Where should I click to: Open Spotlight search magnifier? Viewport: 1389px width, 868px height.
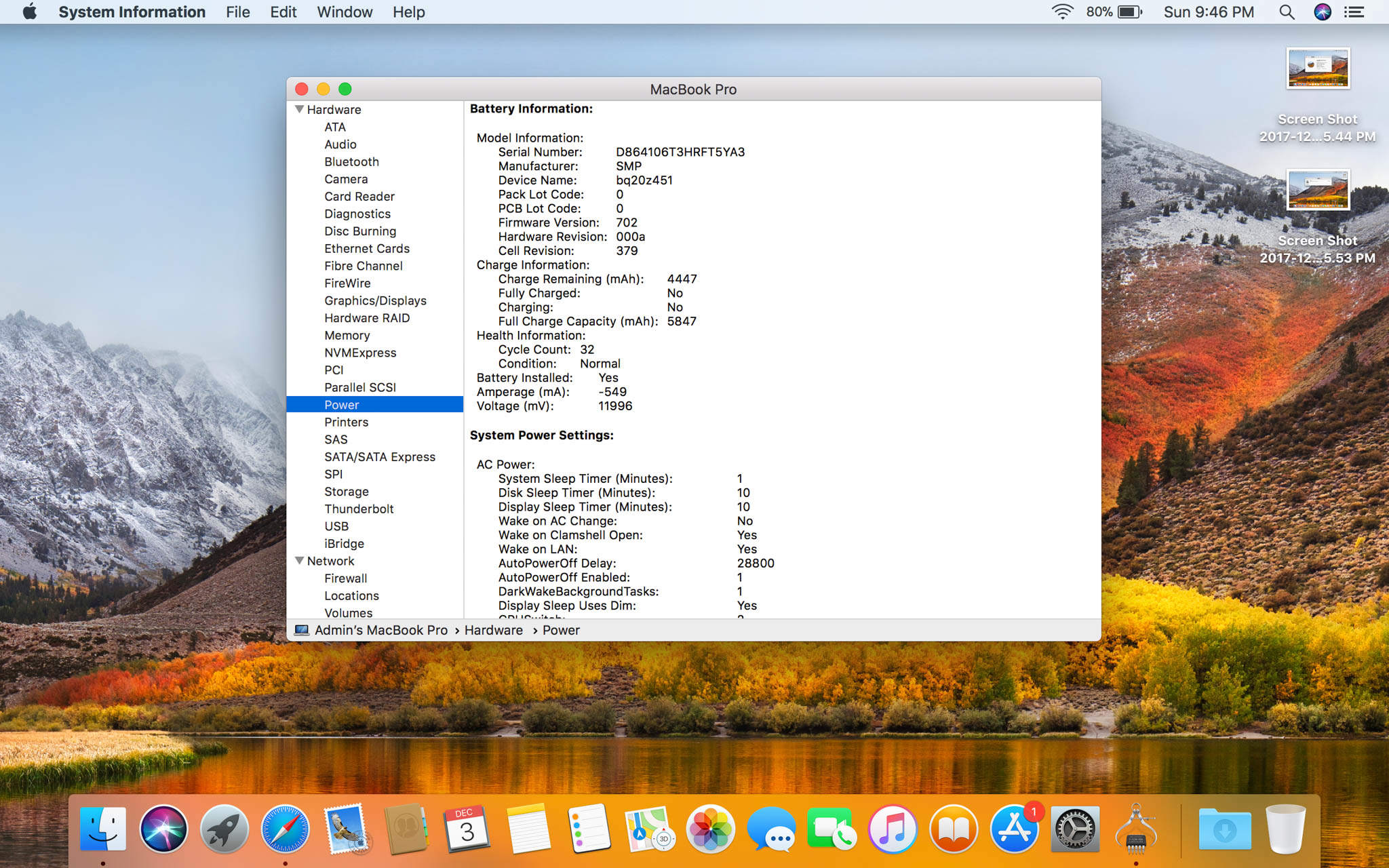pos(1287,12)
